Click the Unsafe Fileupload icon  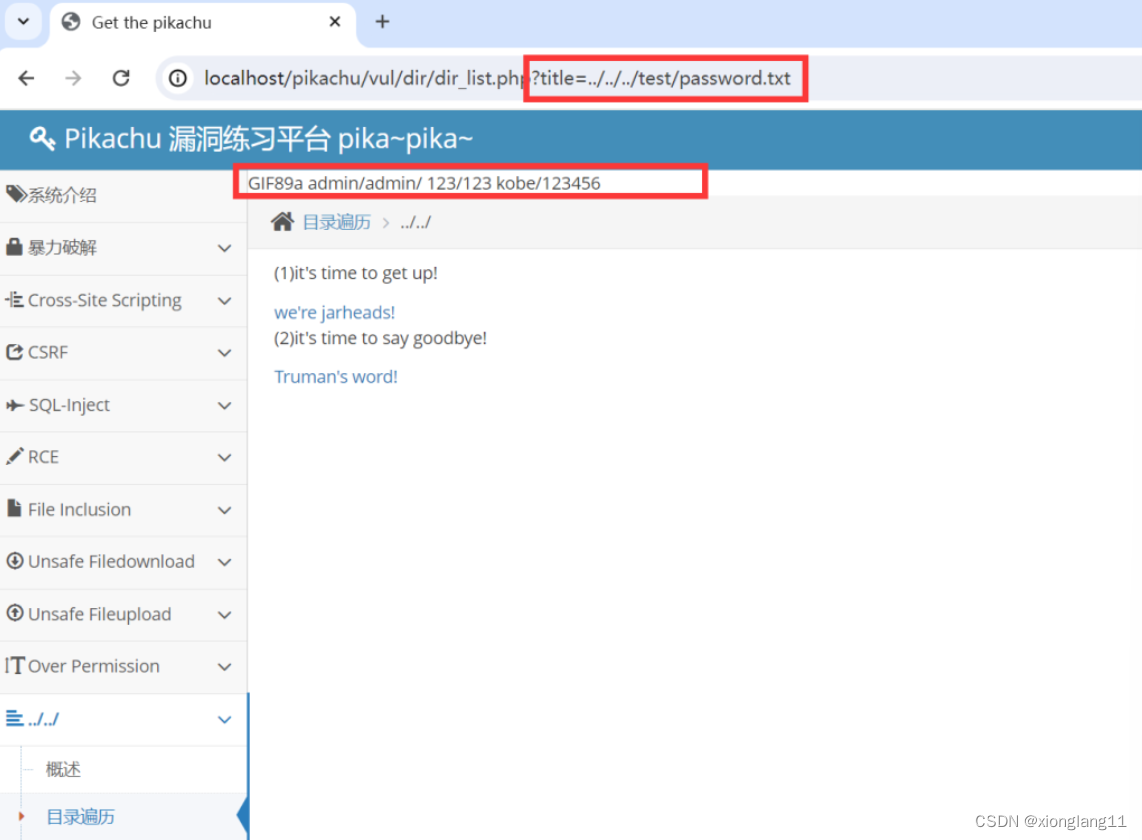point(15,613)
